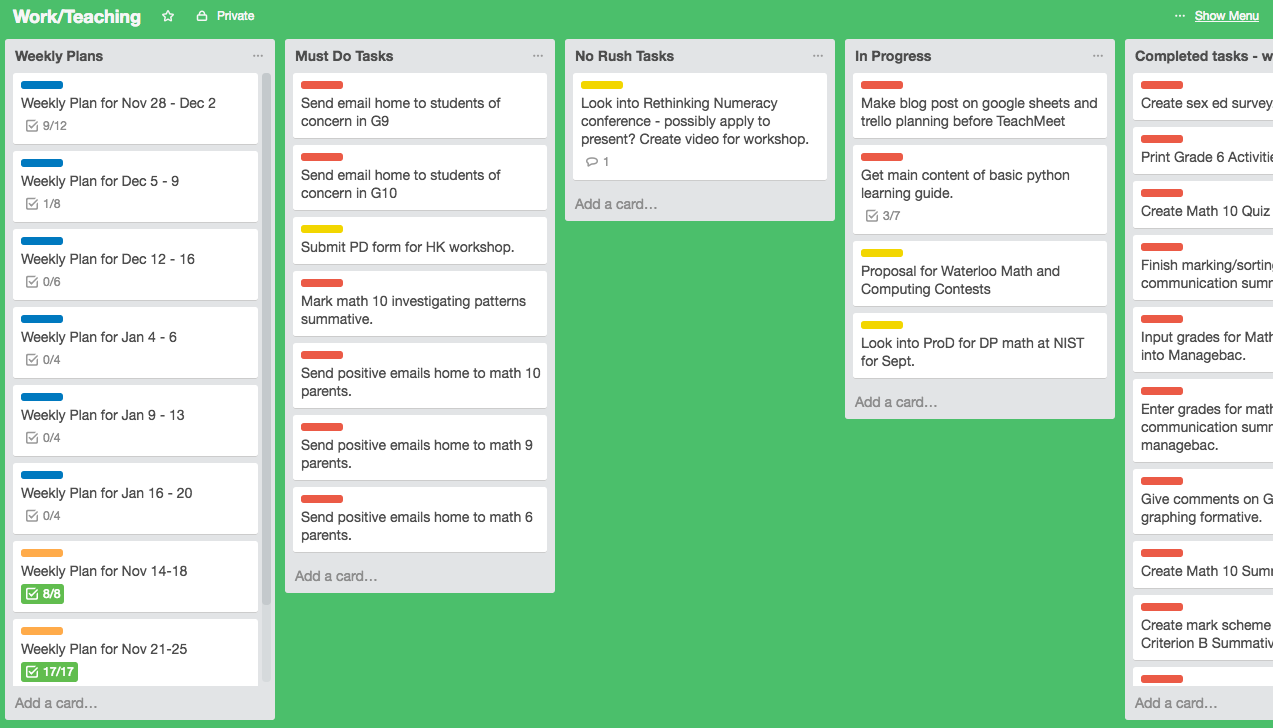Click red label on G9 email card
The width and height of the screenshot is (1273, 728).
coord(322,85)
